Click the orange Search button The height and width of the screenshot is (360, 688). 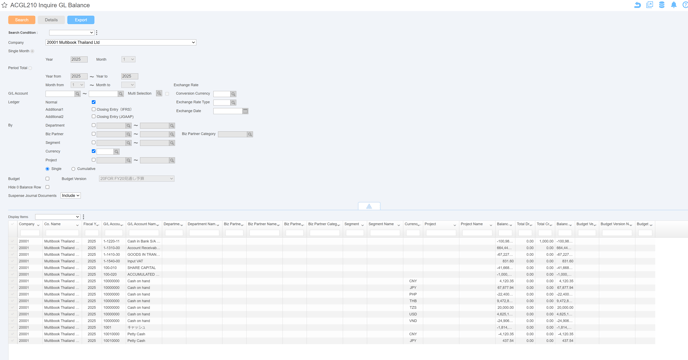point(22,20)
